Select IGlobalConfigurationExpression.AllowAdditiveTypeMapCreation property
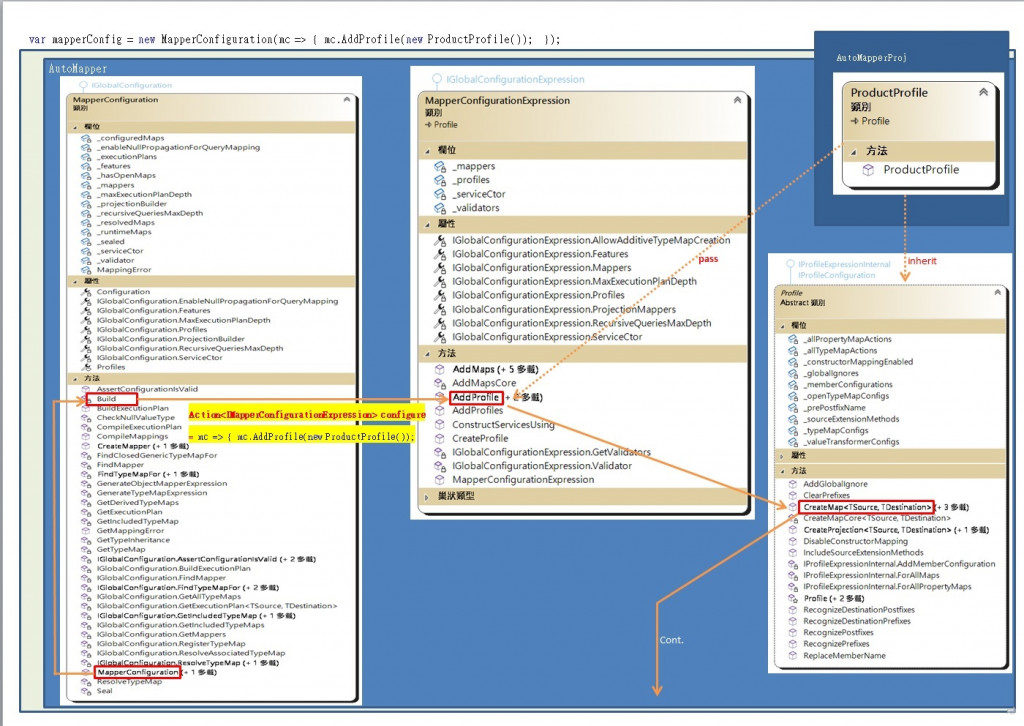Image resolution: width=1024 pixels, height=726 pixels. coord(591,240)
